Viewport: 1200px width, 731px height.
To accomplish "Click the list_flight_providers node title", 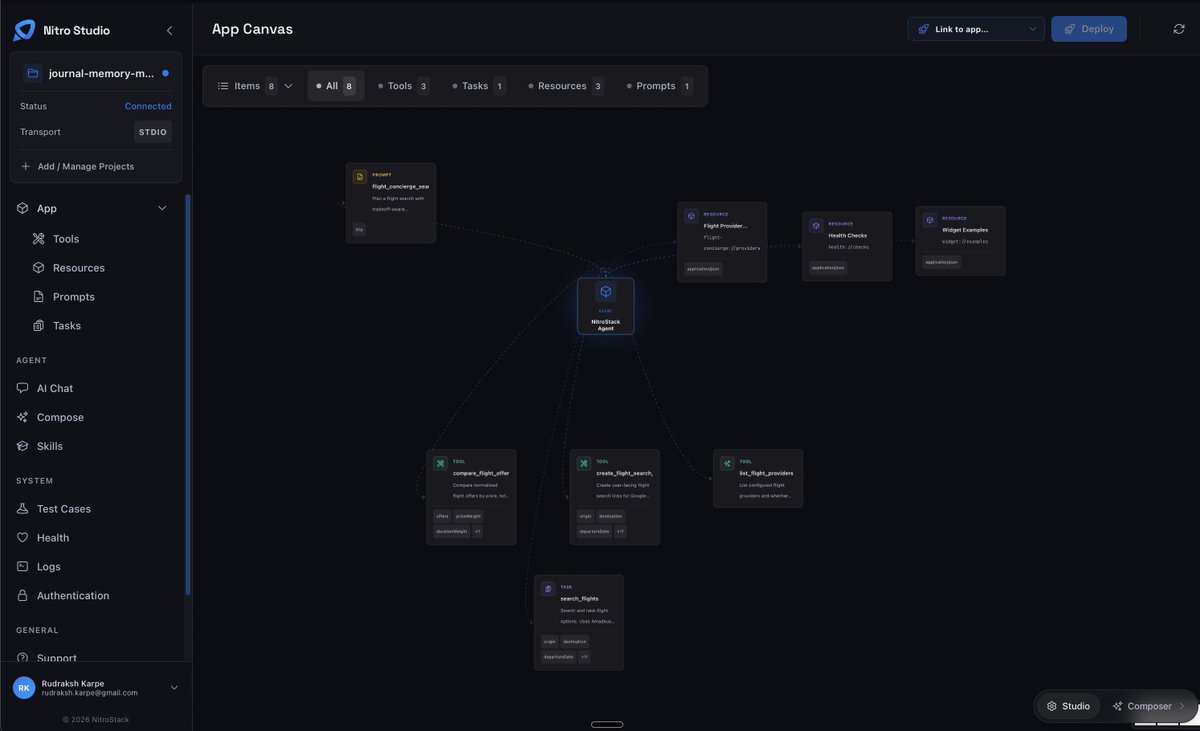I will tap(766, 473).
